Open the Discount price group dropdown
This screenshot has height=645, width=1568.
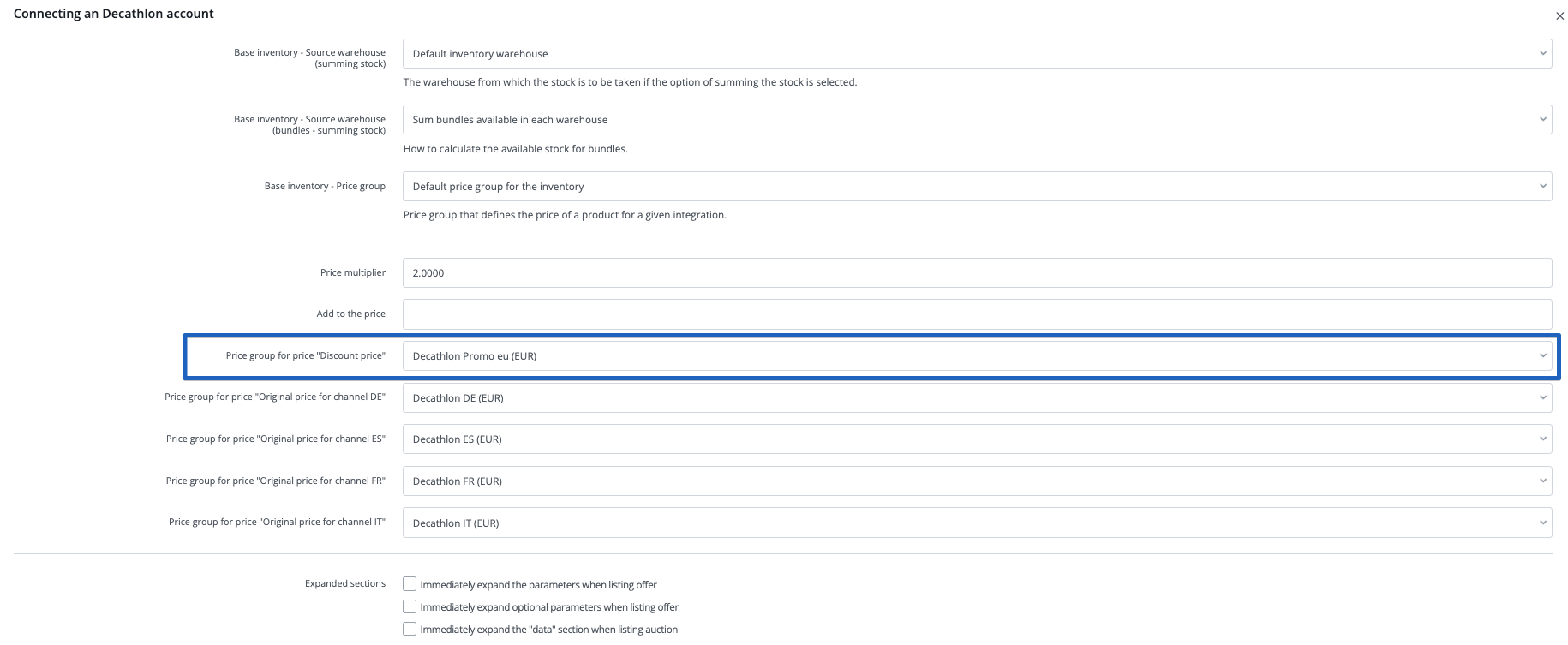976,356
